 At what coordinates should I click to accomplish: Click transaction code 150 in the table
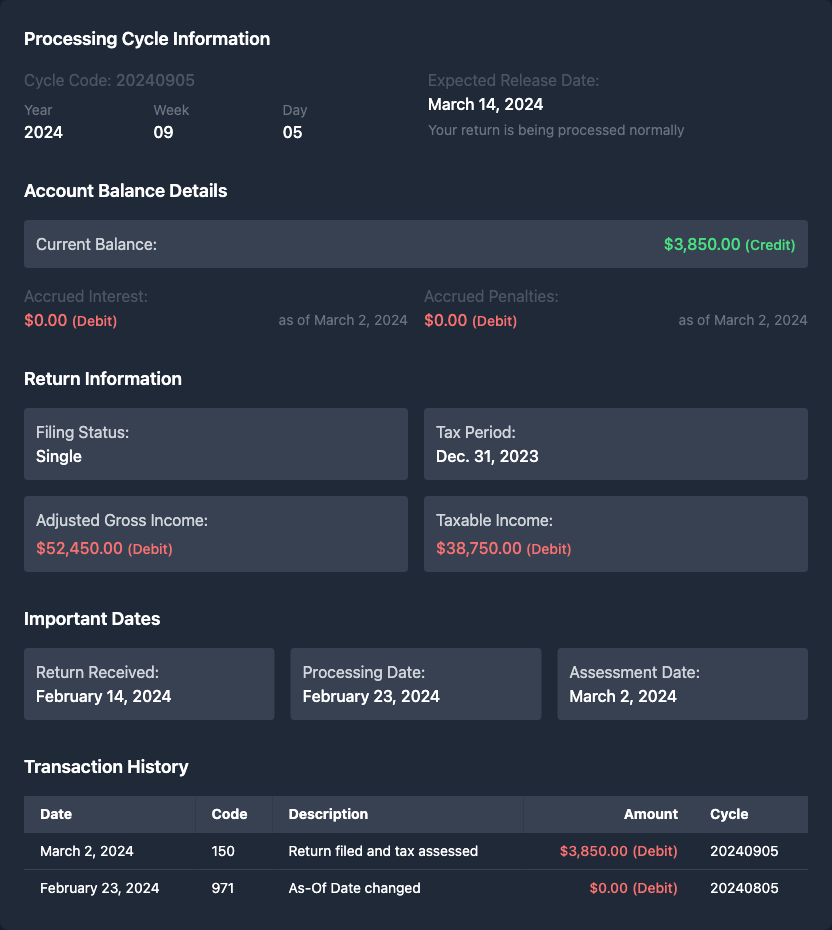223,851
